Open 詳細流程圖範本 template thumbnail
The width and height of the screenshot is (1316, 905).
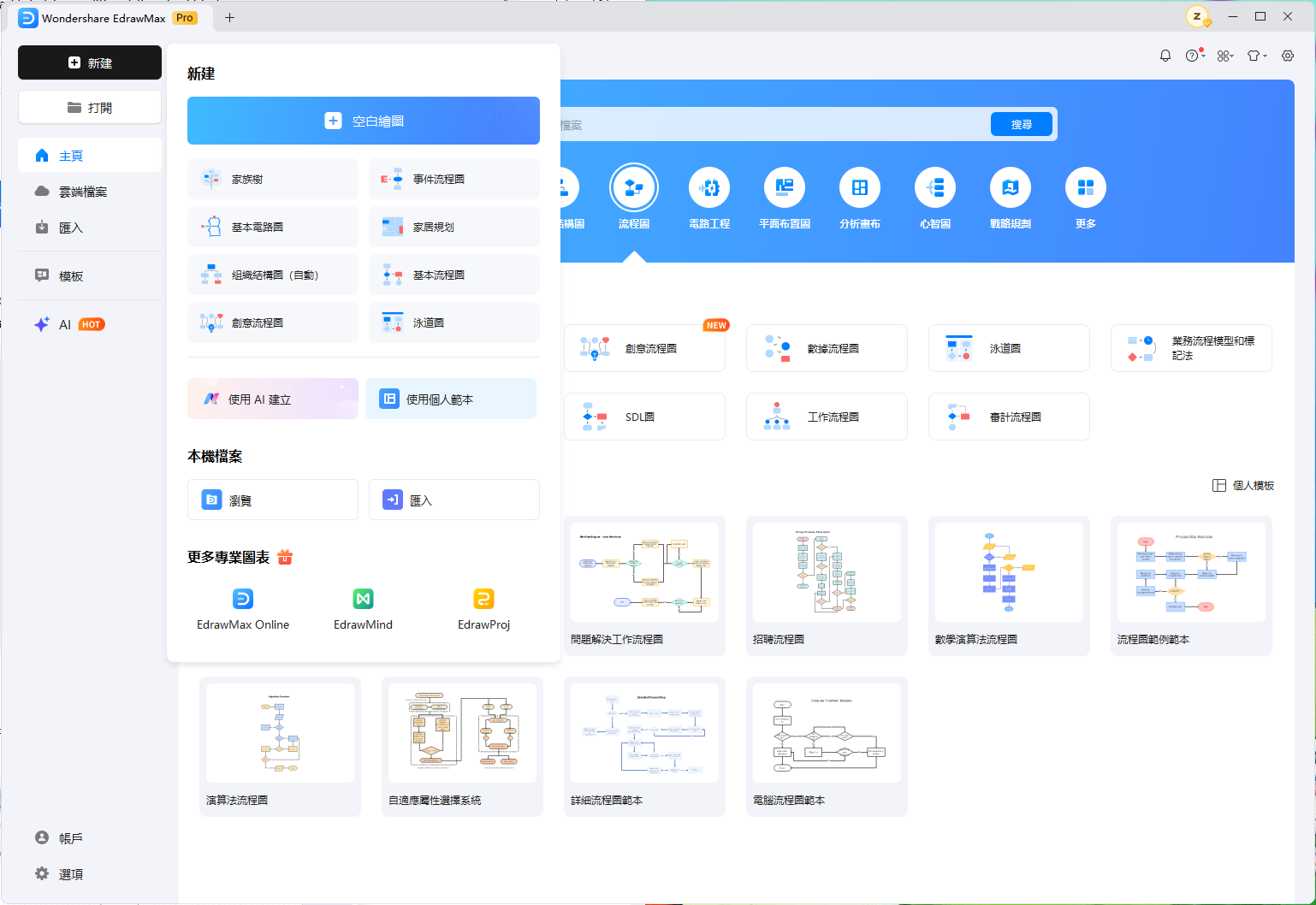click(x=644, y=733)
